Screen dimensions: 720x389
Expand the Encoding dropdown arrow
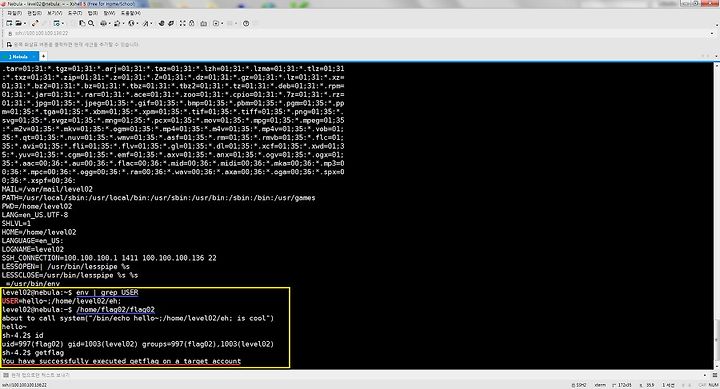coord(137,23)
